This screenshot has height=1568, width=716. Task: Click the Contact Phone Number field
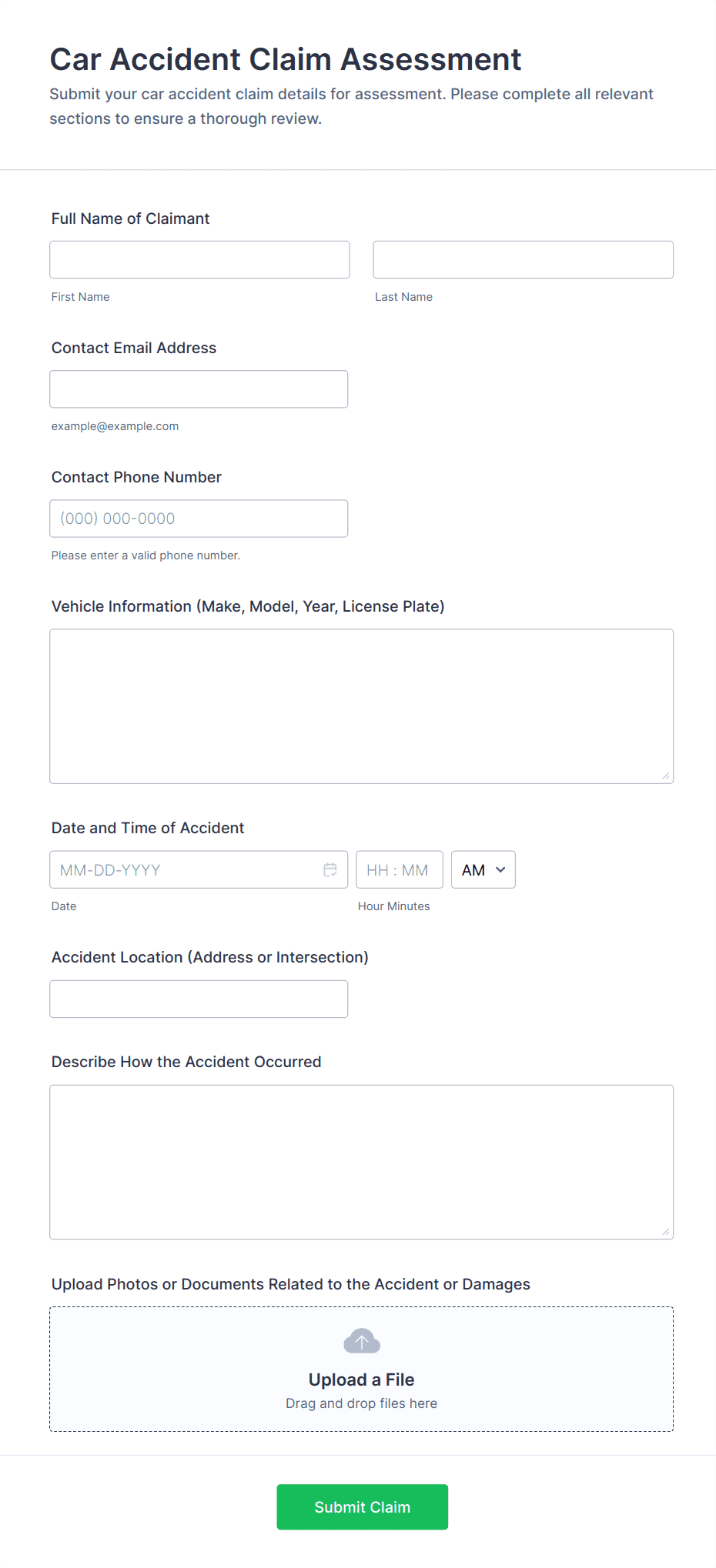pyautogui.click(x=199, y=519)
